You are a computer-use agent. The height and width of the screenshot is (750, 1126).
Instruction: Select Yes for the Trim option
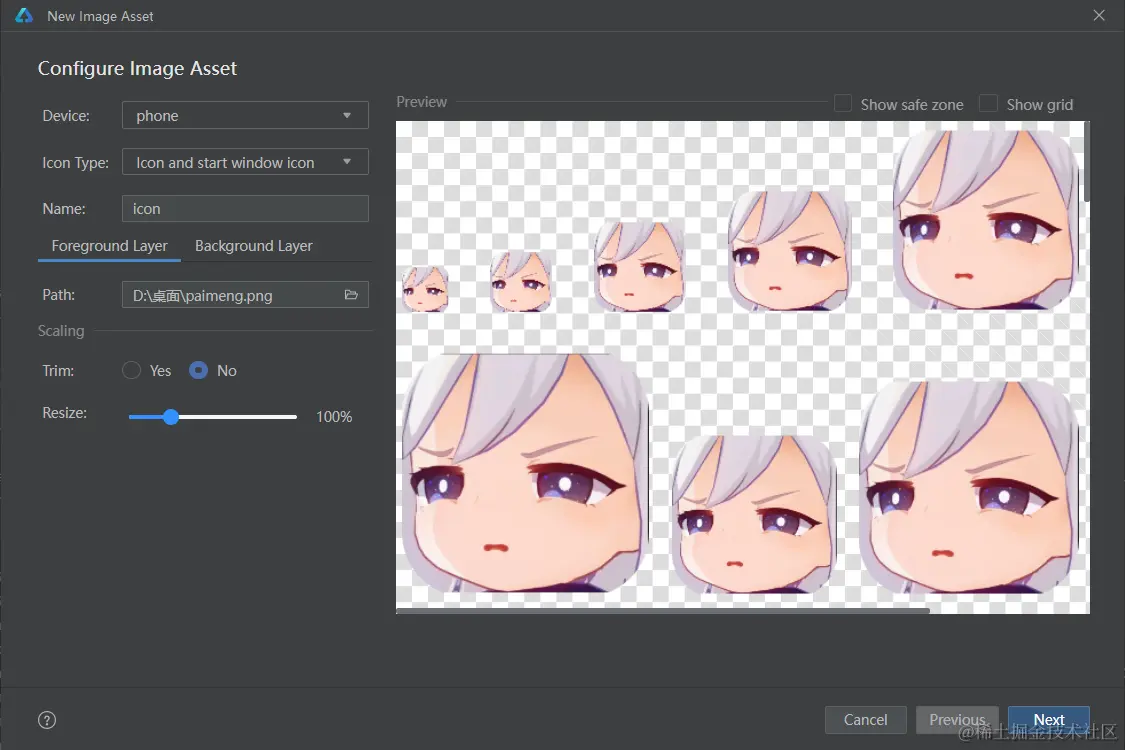point(131,370)
